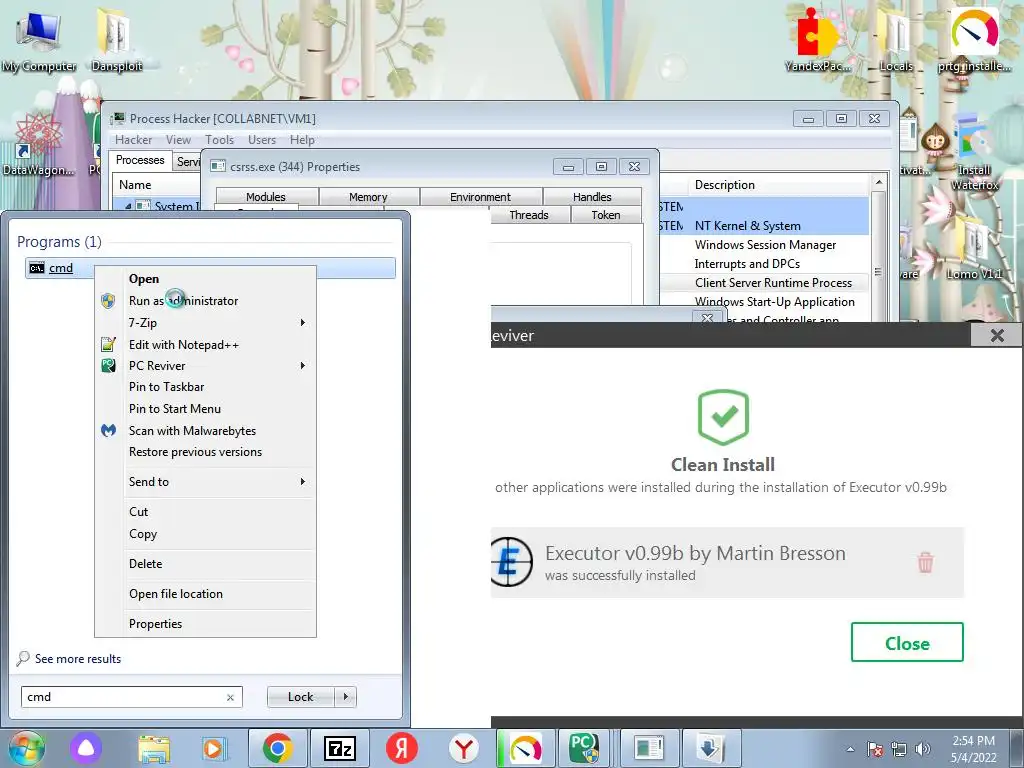Switch to the Processes tab
This screenshot has height=768, width=1024.
(x=140, y=160)
